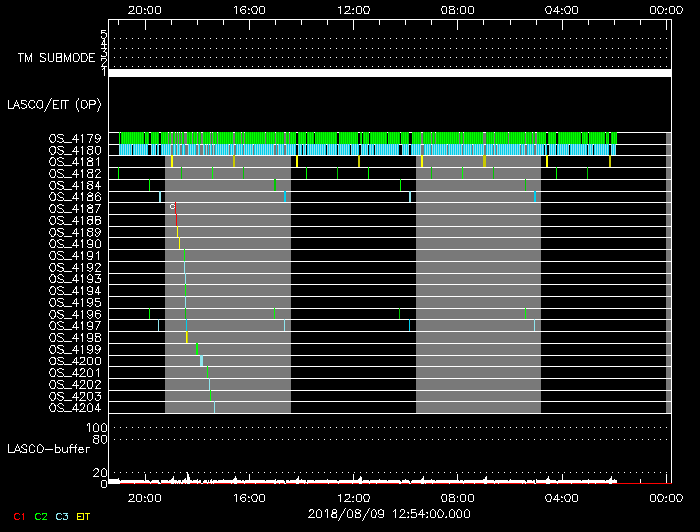Click the 12:00 tick on top time axis

(x=354, y=9)
